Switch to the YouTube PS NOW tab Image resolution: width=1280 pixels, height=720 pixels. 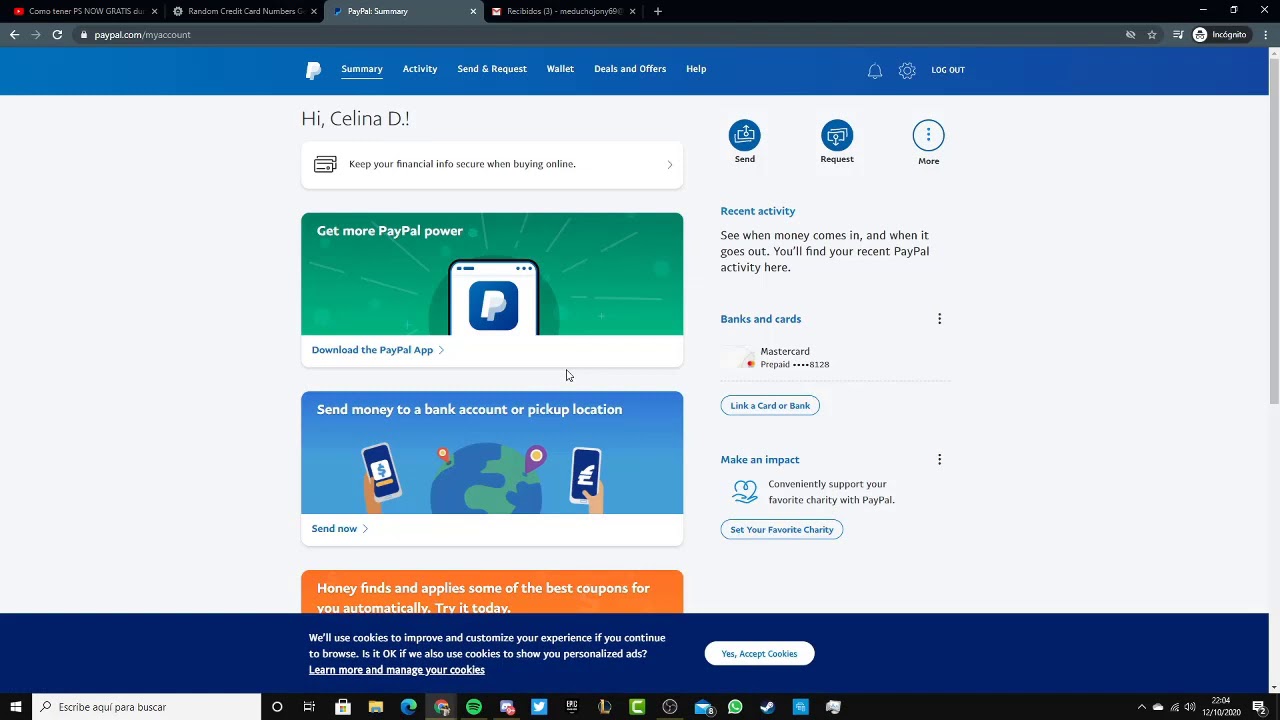tap(85, 11)
